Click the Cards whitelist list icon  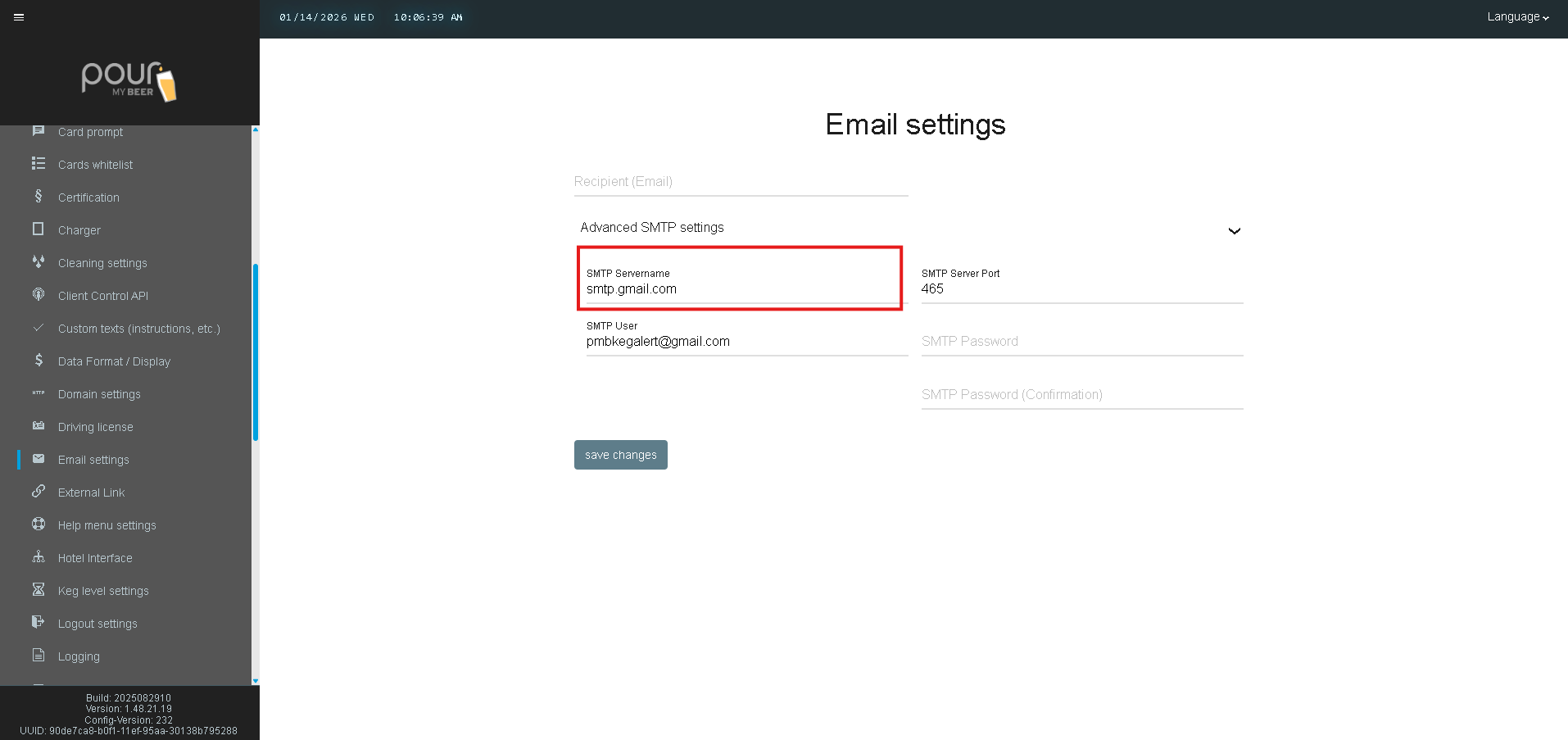pyautogui.click(x=39, y=164)
